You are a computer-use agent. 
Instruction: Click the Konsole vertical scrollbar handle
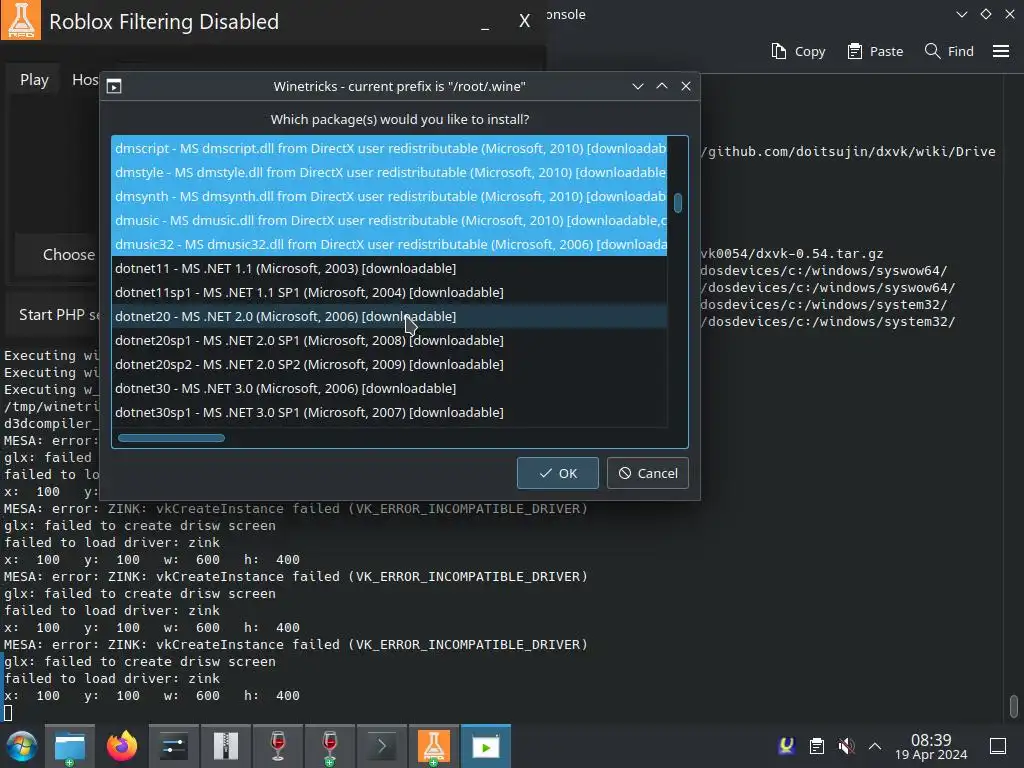(1014, 706)
